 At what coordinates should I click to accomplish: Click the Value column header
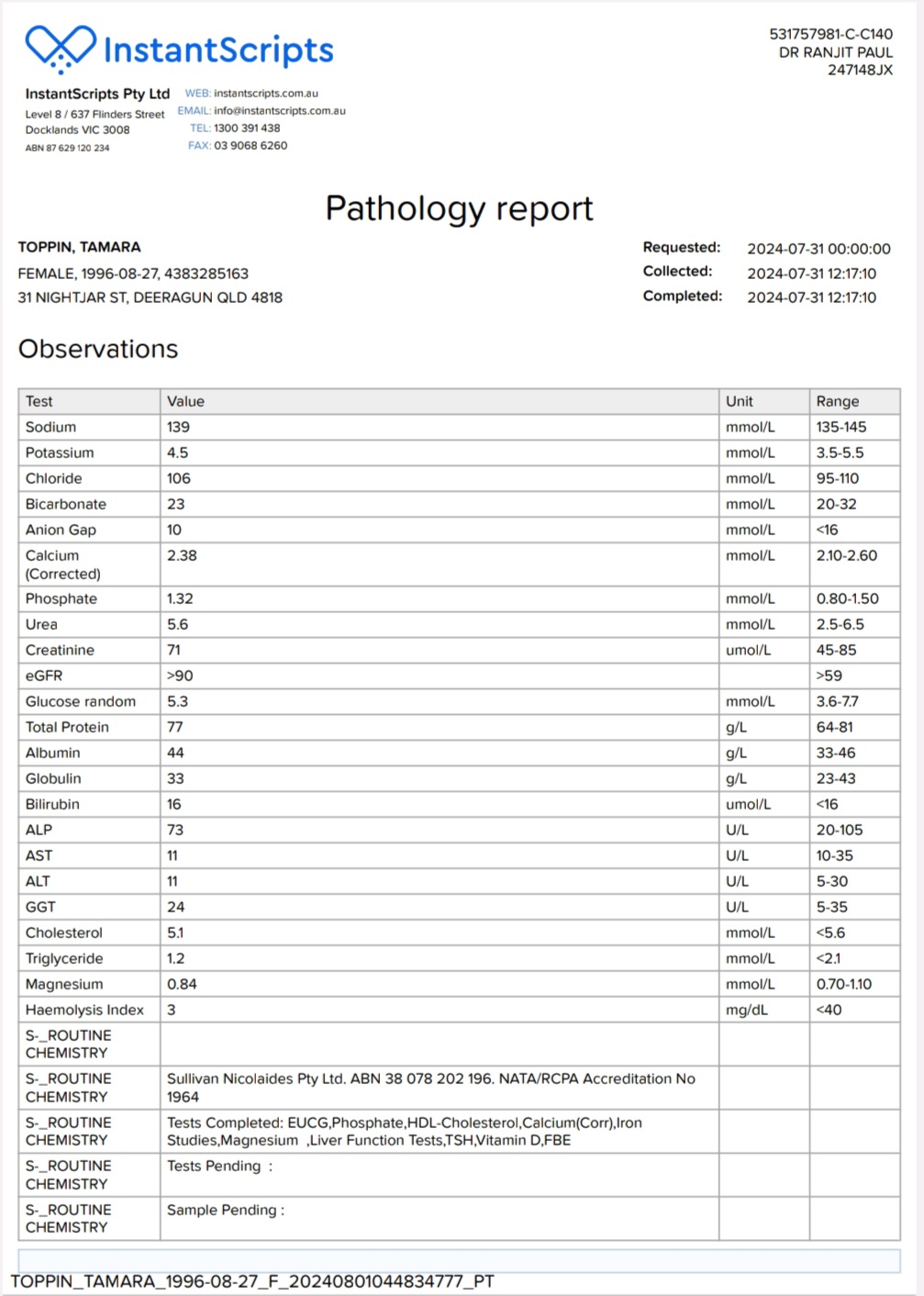(x=185, y=402)
